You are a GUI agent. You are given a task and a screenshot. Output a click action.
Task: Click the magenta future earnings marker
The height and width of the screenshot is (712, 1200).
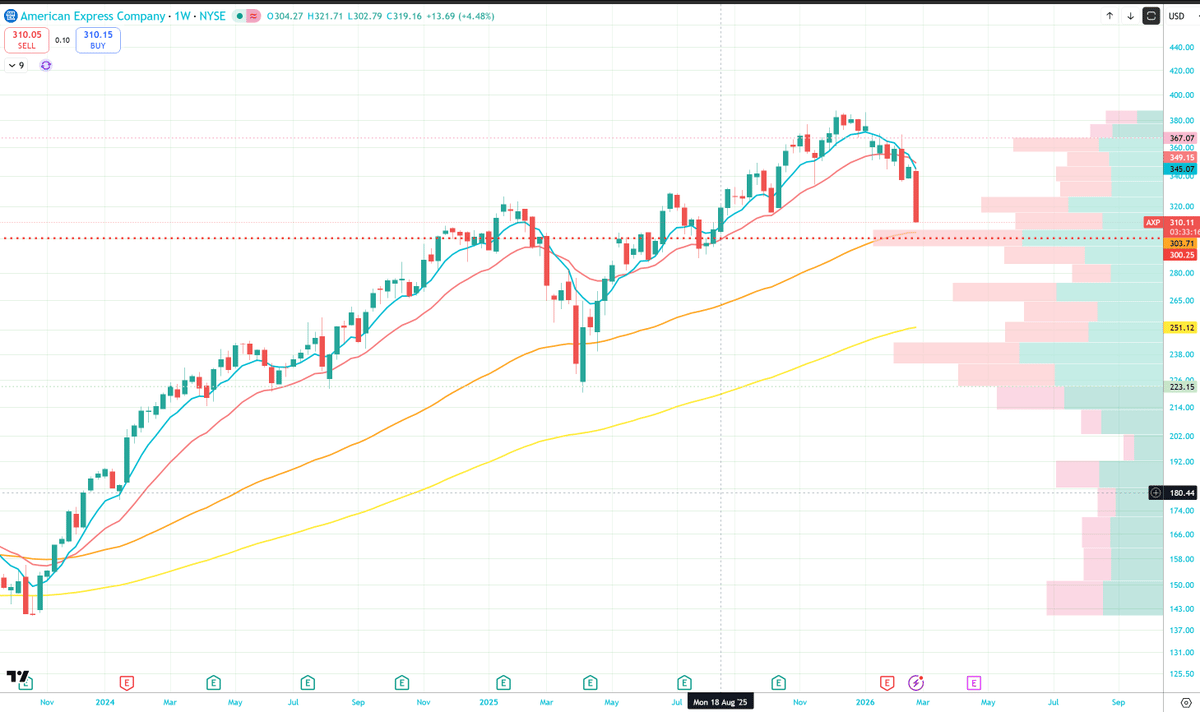click(973, 683)
